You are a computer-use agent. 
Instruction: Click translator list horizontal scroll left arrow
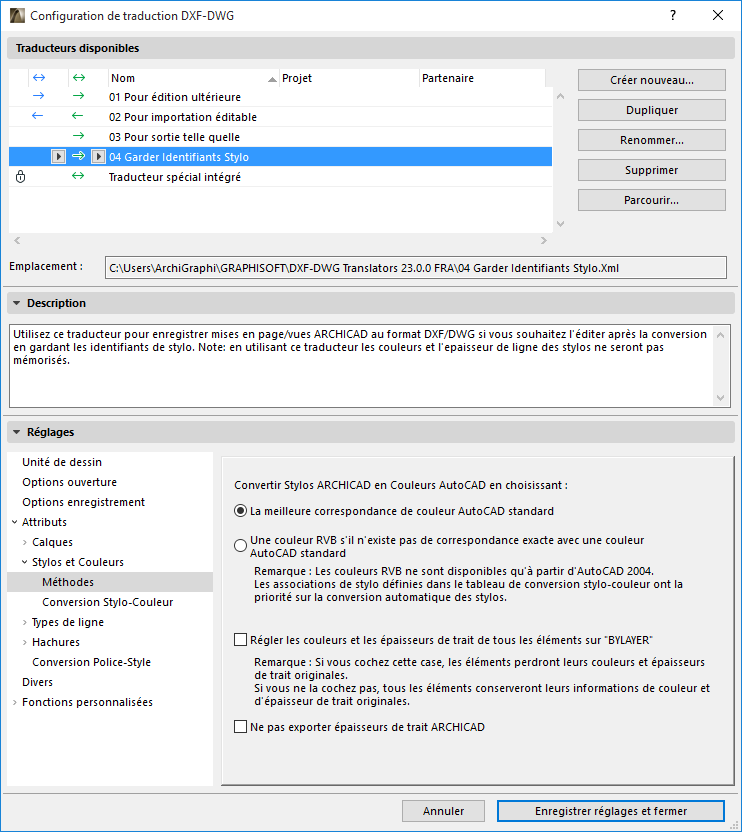click(18, 240)
